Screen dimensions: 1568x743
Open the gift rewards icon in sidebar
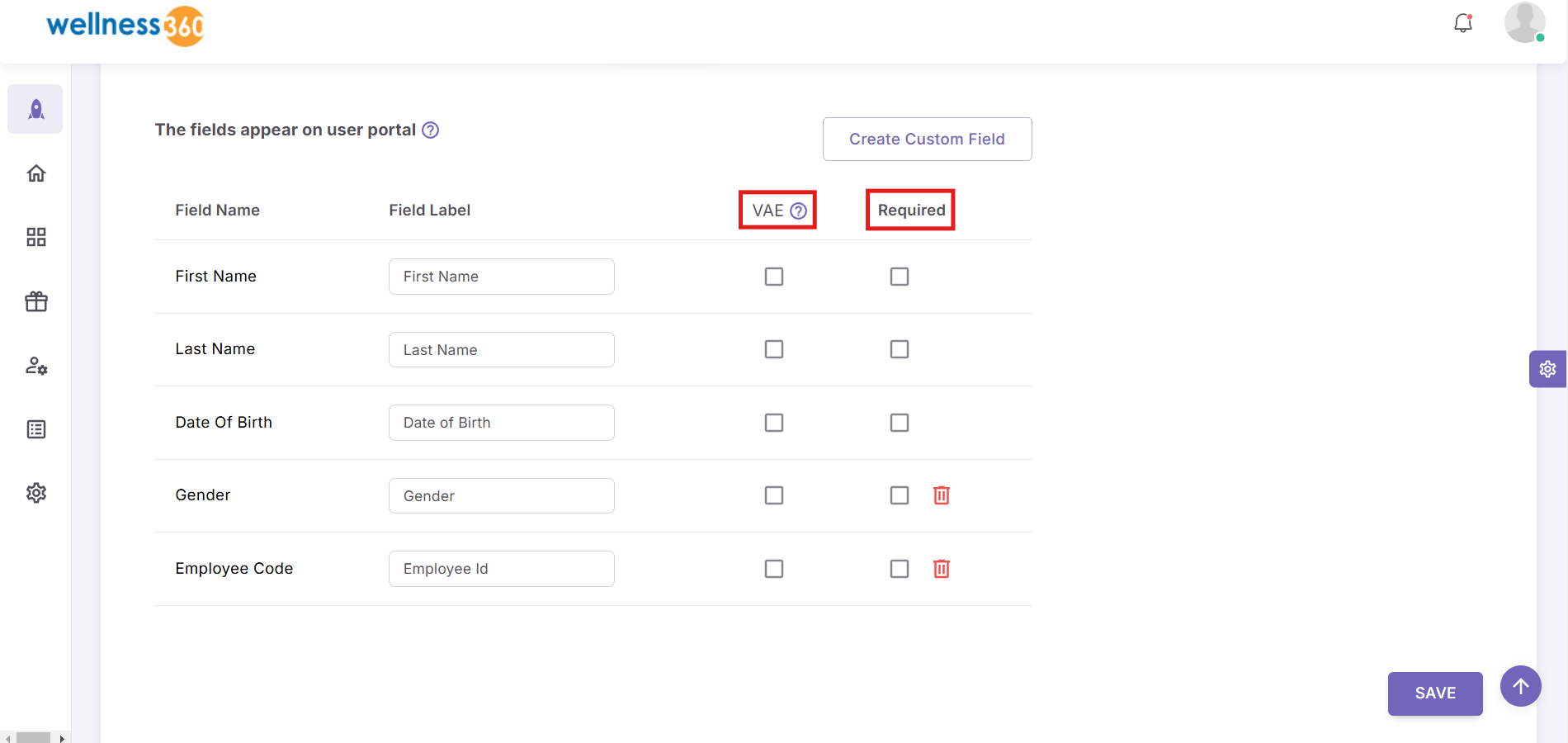(x=36, y=301)
